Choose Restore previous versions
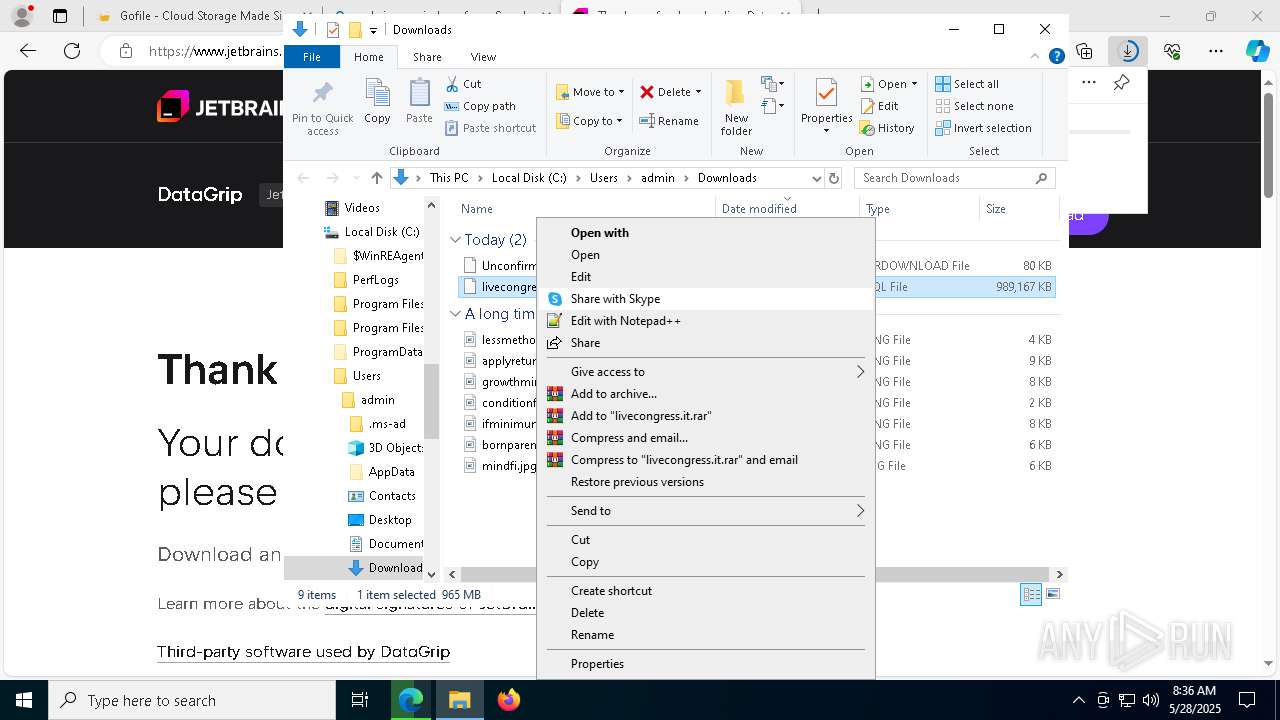 coord(706,482)
